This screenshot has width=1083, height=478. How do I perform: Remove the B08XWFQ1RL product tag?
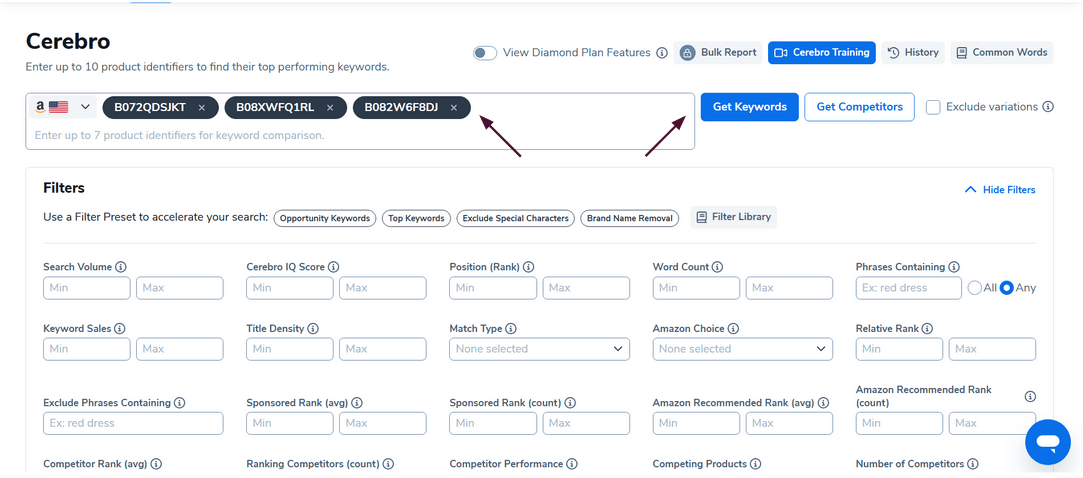[x=330, y=108]
